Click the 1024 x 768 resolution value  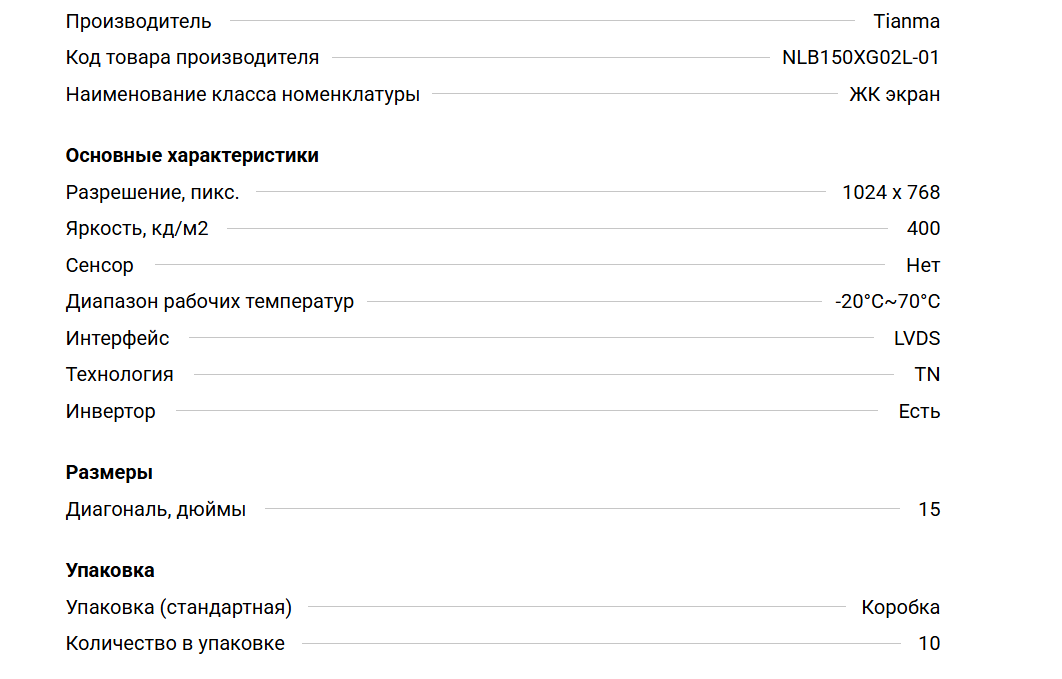891,193
